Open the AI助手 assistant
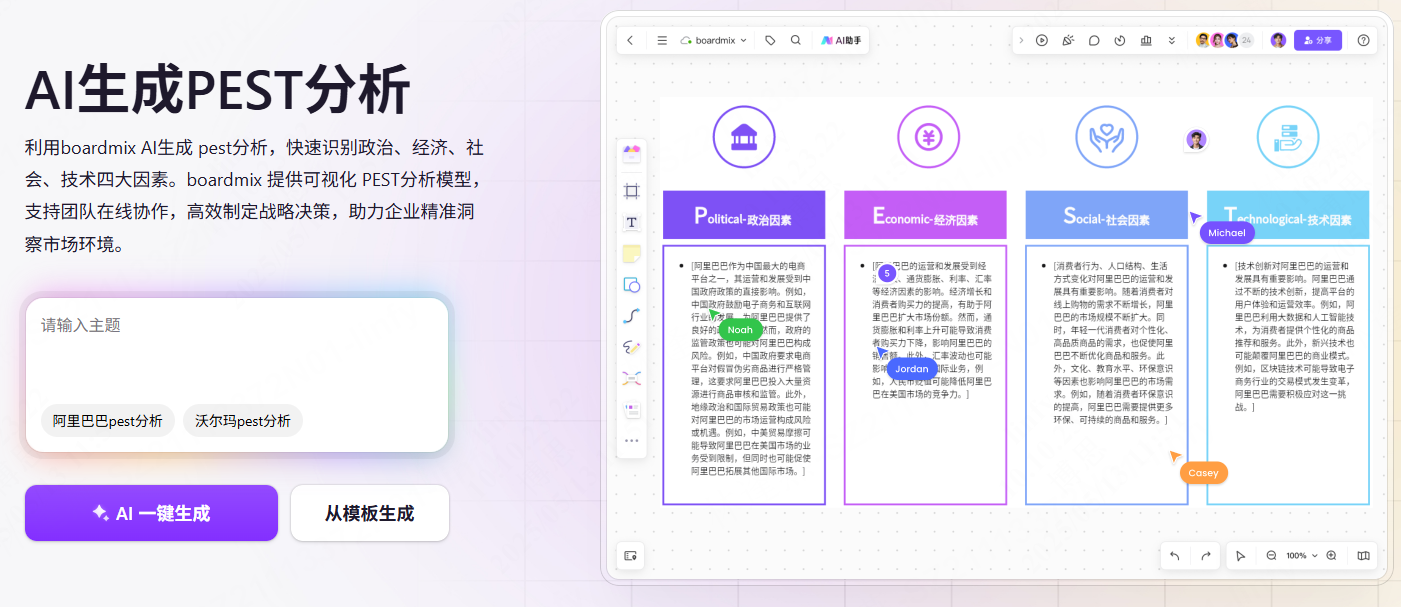Screen dimensions: 1401x607 coord(841,40)
